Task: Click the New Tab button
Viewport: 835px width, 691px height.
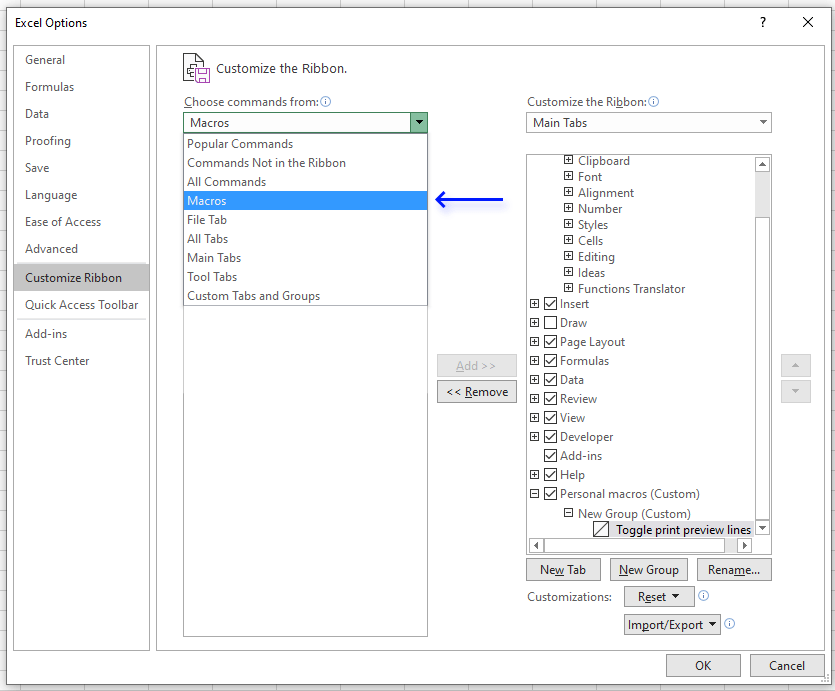Action: click(x=563, y=569)
